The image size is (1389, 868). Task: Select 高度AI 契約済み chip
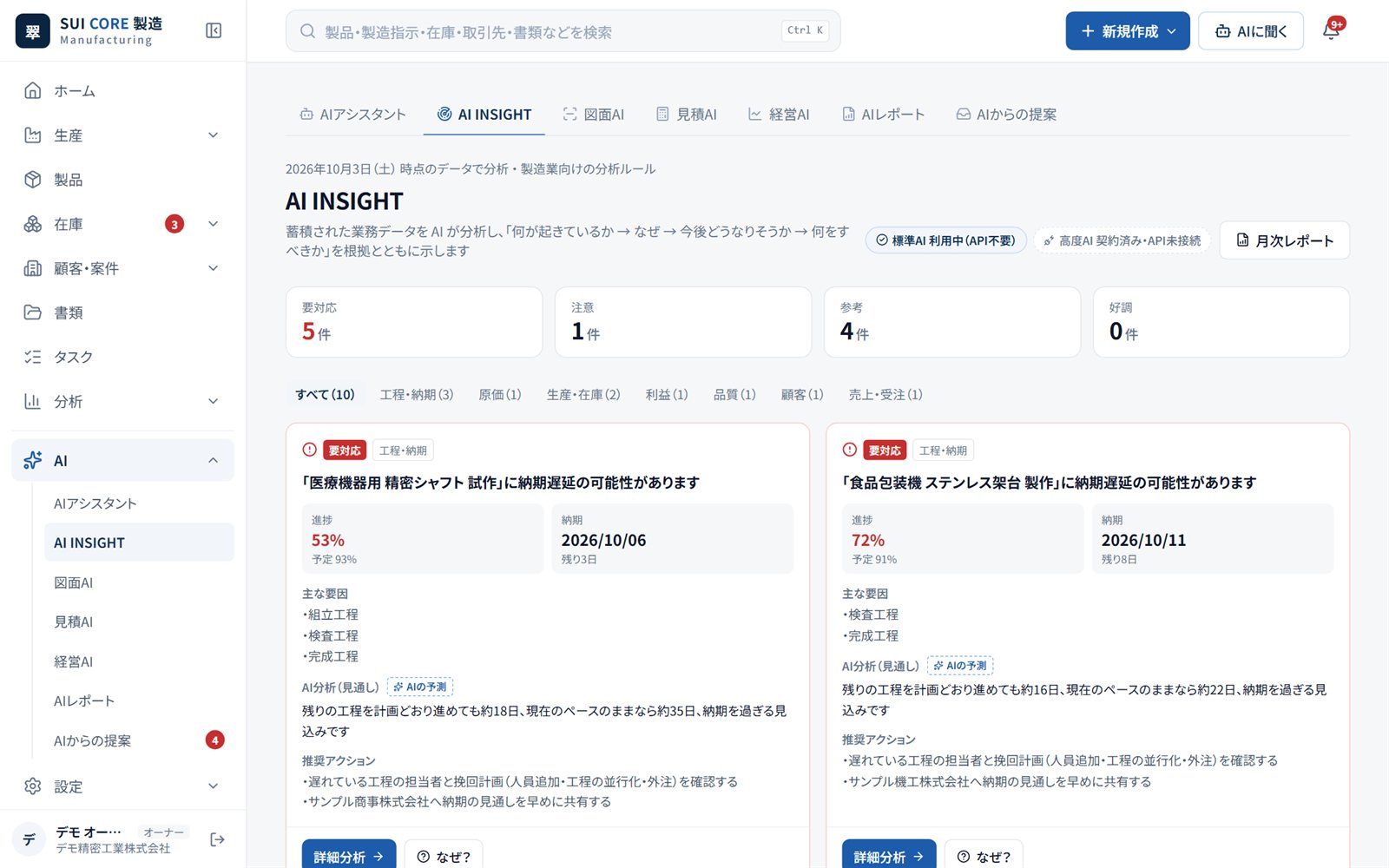[x=1122, y=240]
